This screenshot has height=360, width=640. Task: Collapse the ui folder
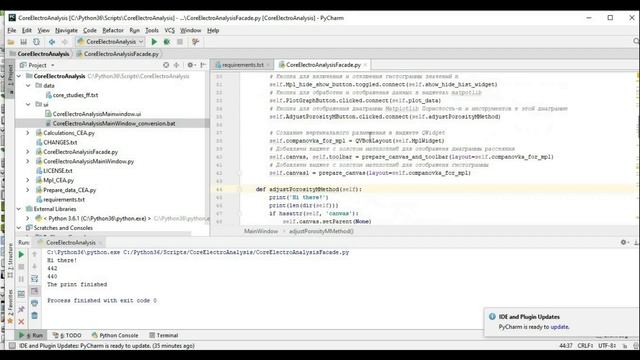pos(28,104)
